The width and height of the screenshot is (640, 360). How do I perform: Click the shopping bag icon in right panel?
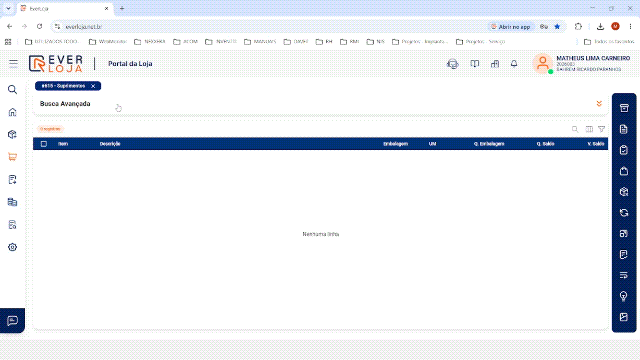(x=624, y=171)
